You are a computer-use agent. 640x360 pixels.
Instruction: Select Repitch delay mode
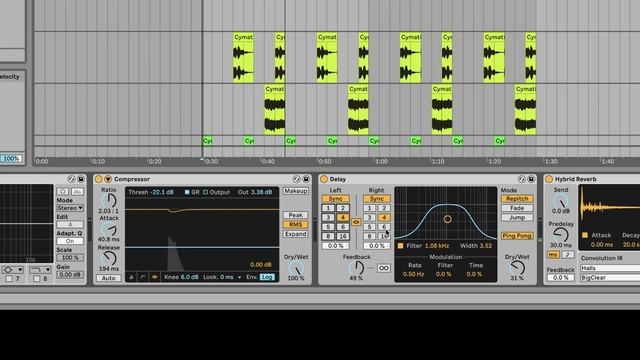point(517,198)
